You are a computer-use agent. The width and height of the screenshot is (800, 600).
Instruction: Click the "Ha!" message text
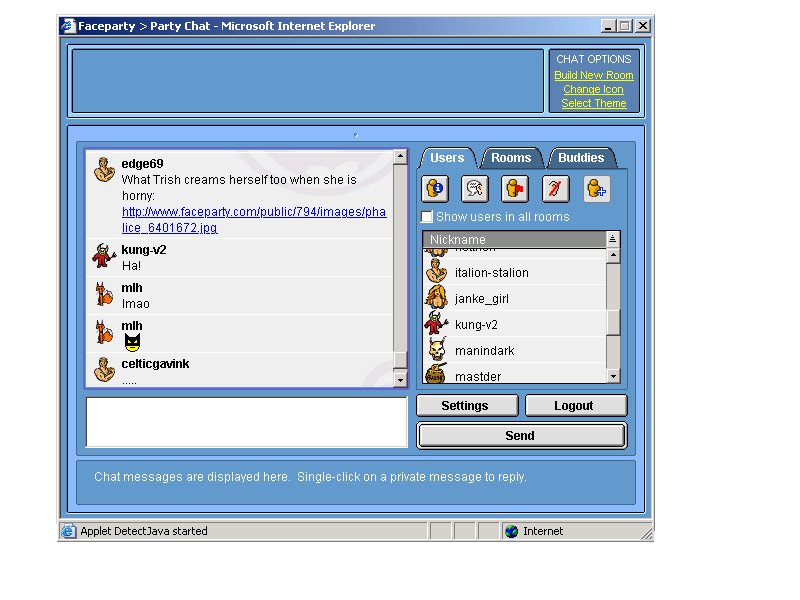point(131,266)
